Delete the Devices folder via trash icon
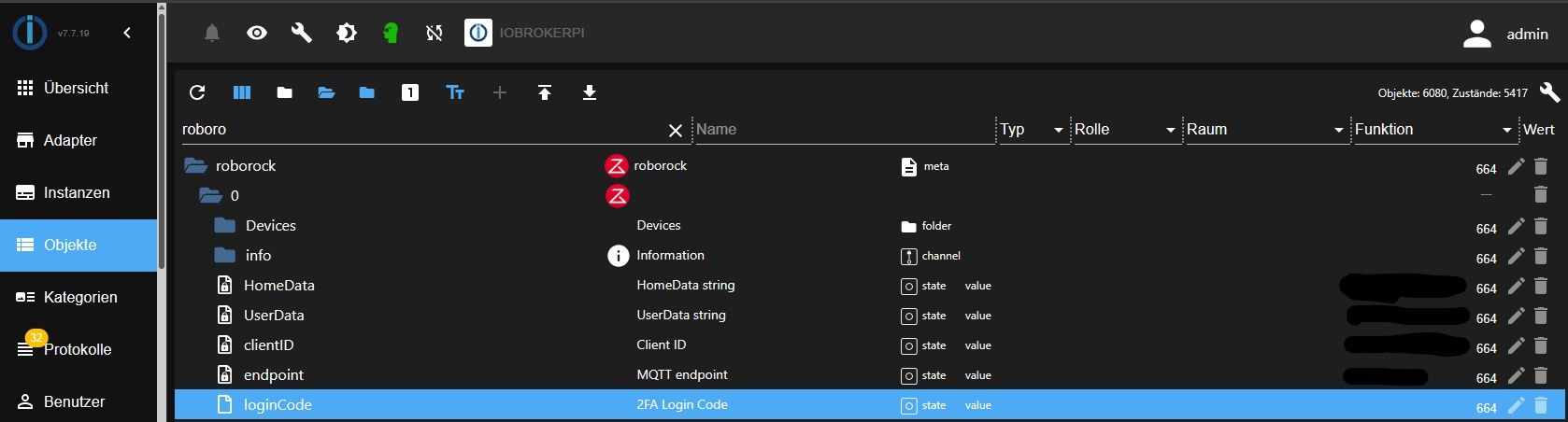Screen dimensions: 1568x422 click(x=1541, y=227)
